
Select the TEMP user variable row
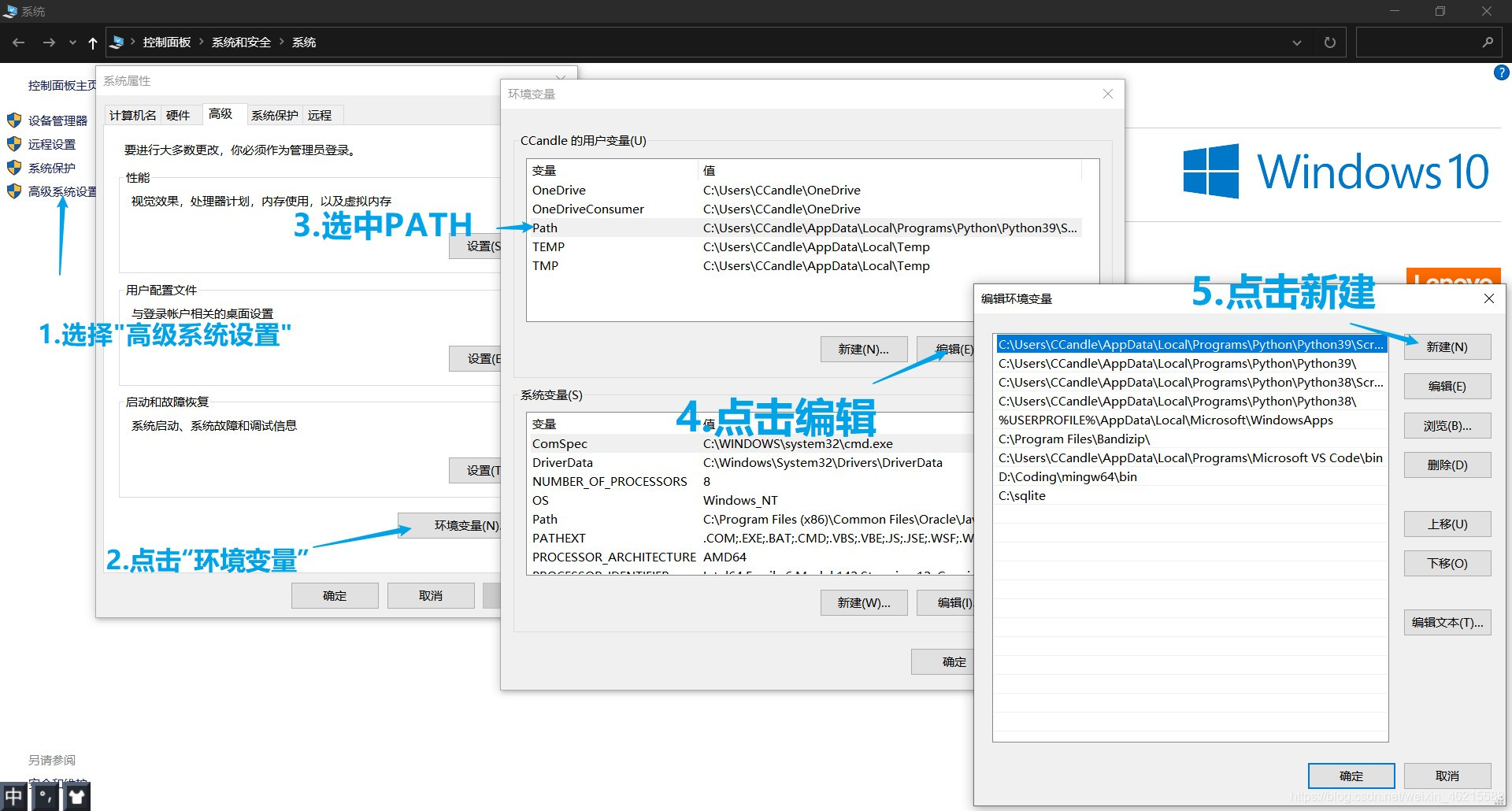[804, 246]
